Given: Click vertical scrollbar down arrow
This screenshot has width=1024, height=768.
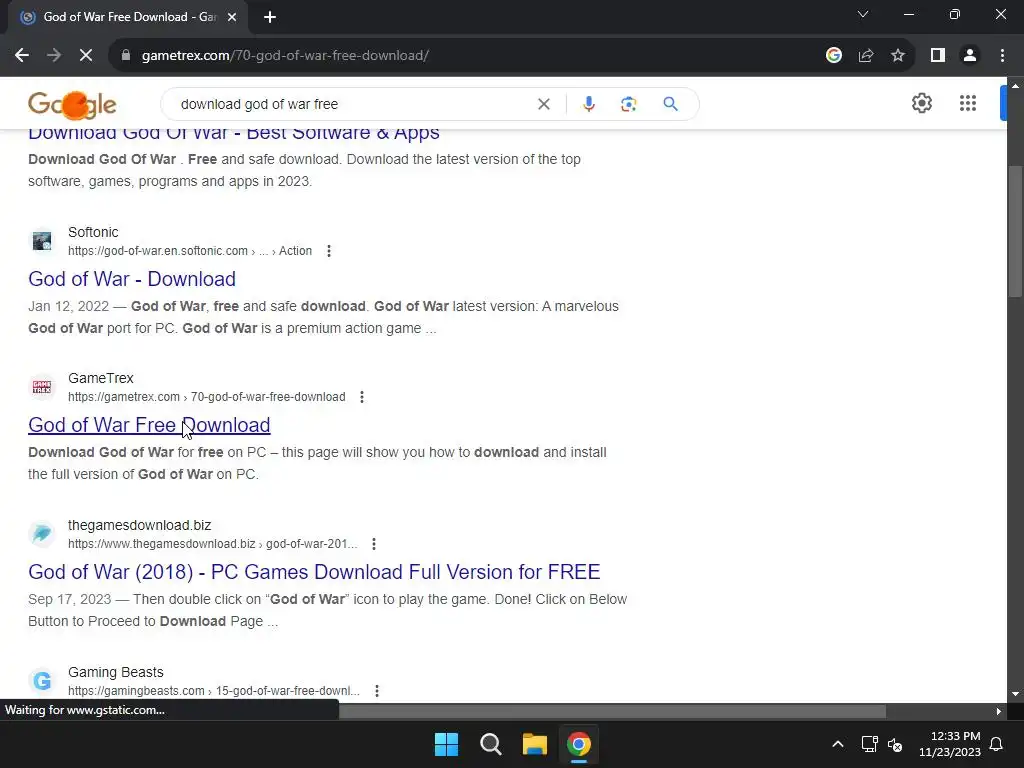Looking at the screenshot, I should (x=1015, y=694).
